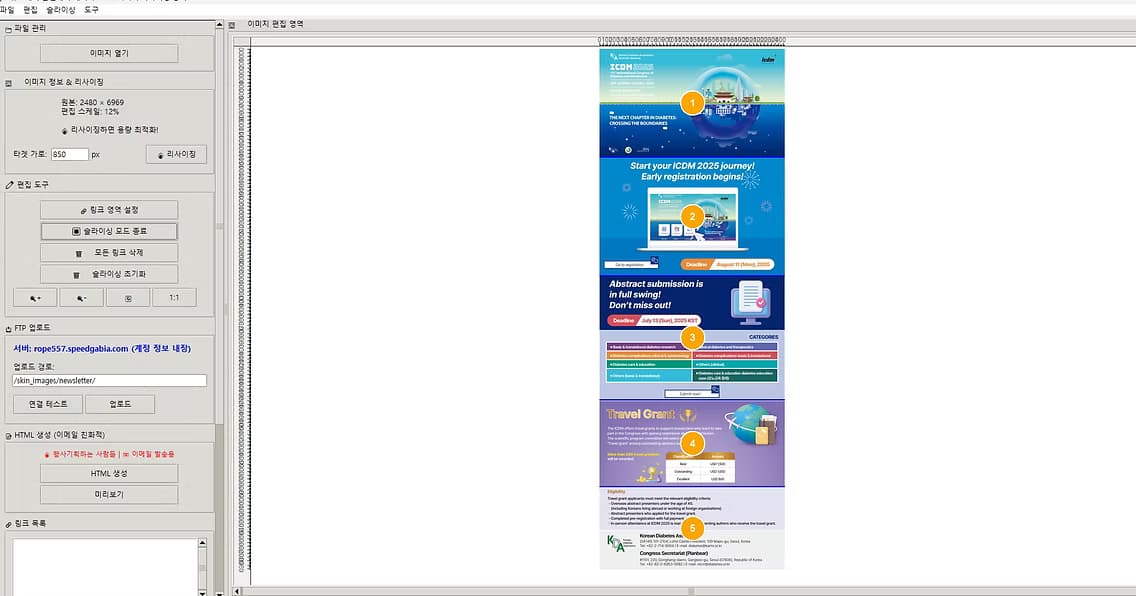
Task: Click left panel scrollbar up arrow
Action: tap(219, 25)
